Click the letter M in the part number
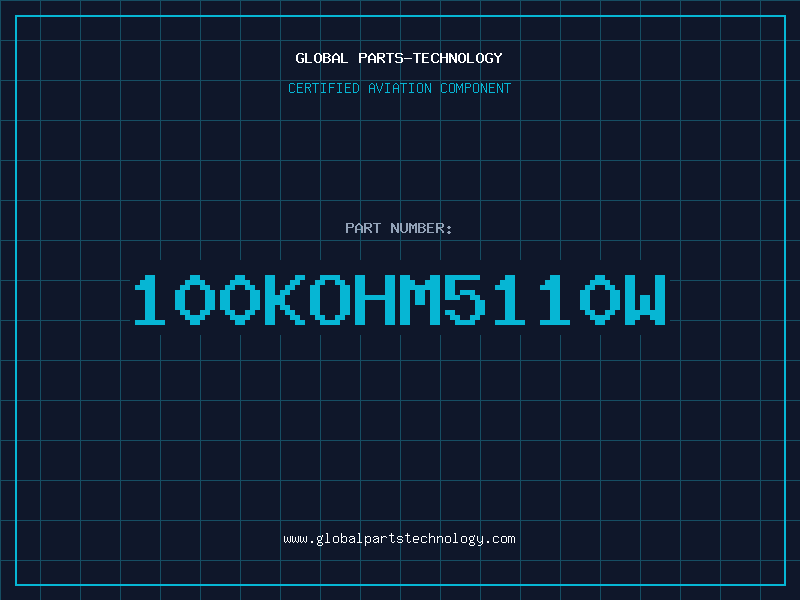 click(x=420, y=299)
